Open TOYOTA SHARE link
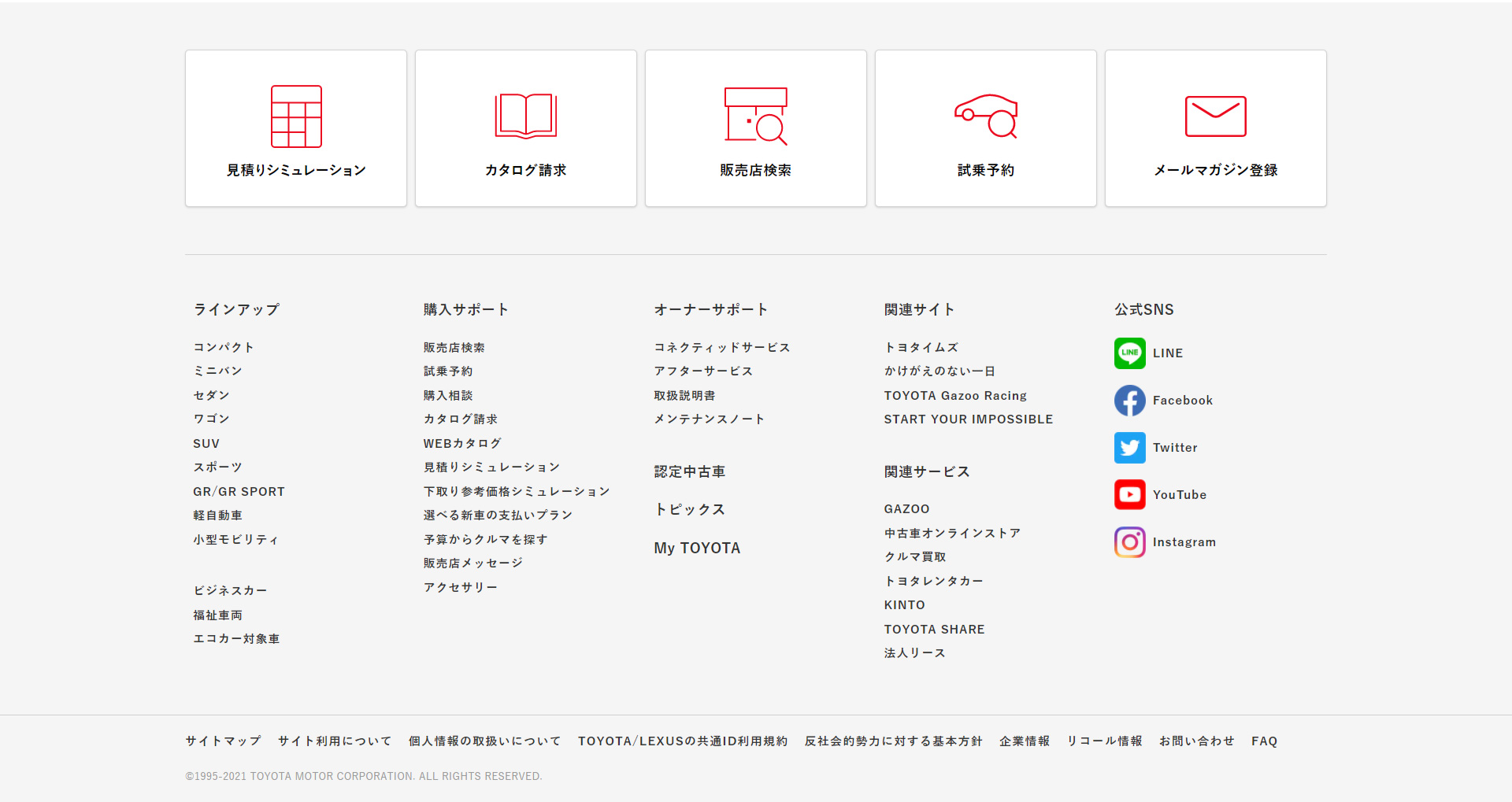1512x802 pixels. [x=935, y=630]
